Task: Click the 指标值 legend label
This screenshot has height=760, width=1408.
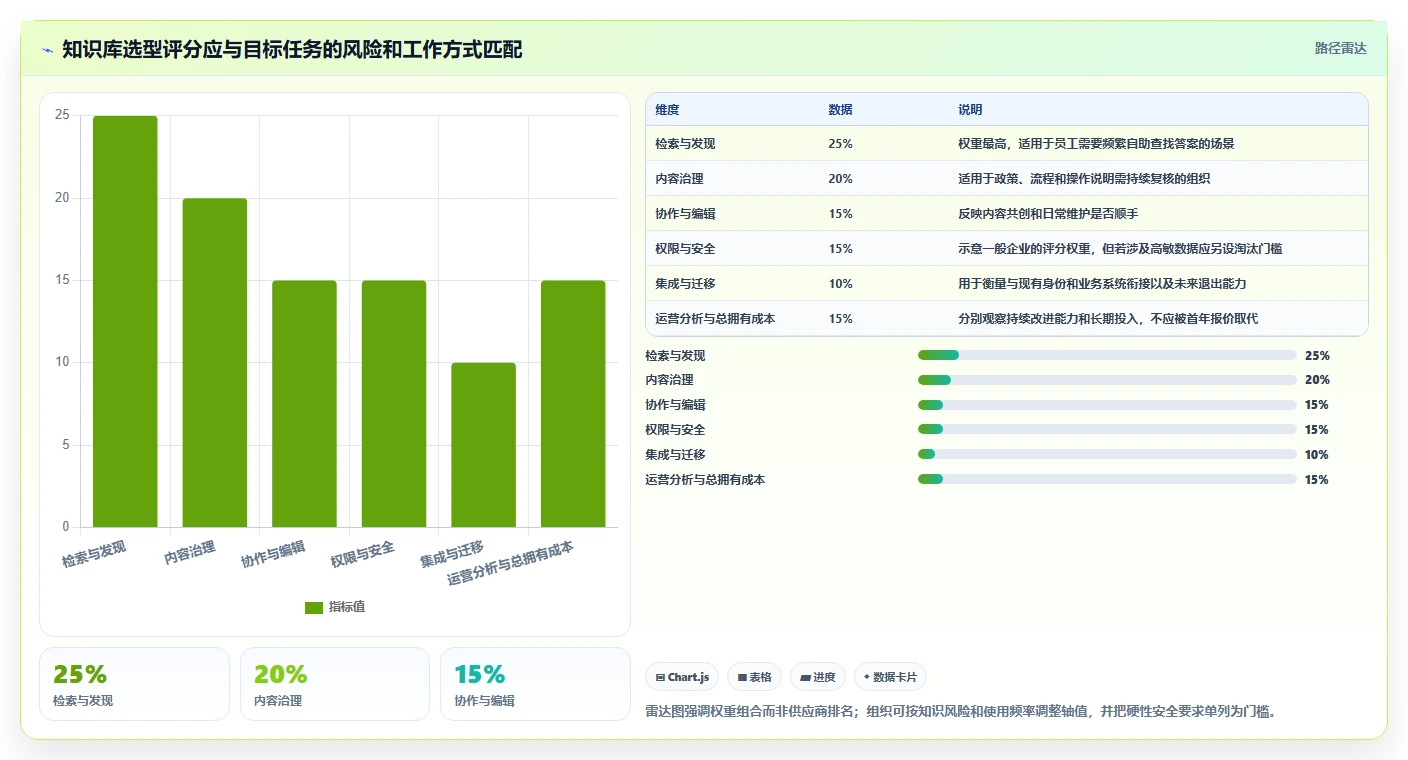Action: coord(347,607)
